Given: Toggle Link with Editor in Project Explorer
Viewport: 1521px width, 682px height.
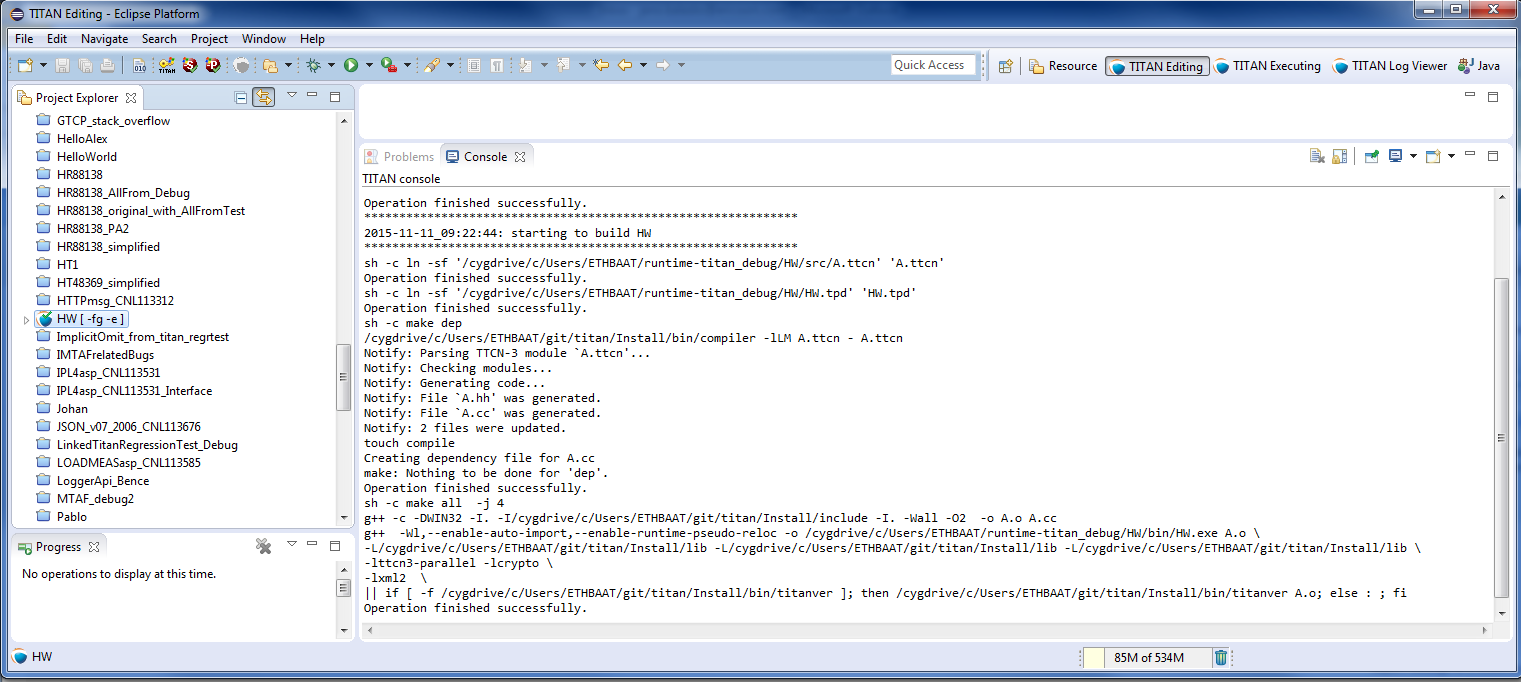Looking at the screenshot, I should [264, 97].
